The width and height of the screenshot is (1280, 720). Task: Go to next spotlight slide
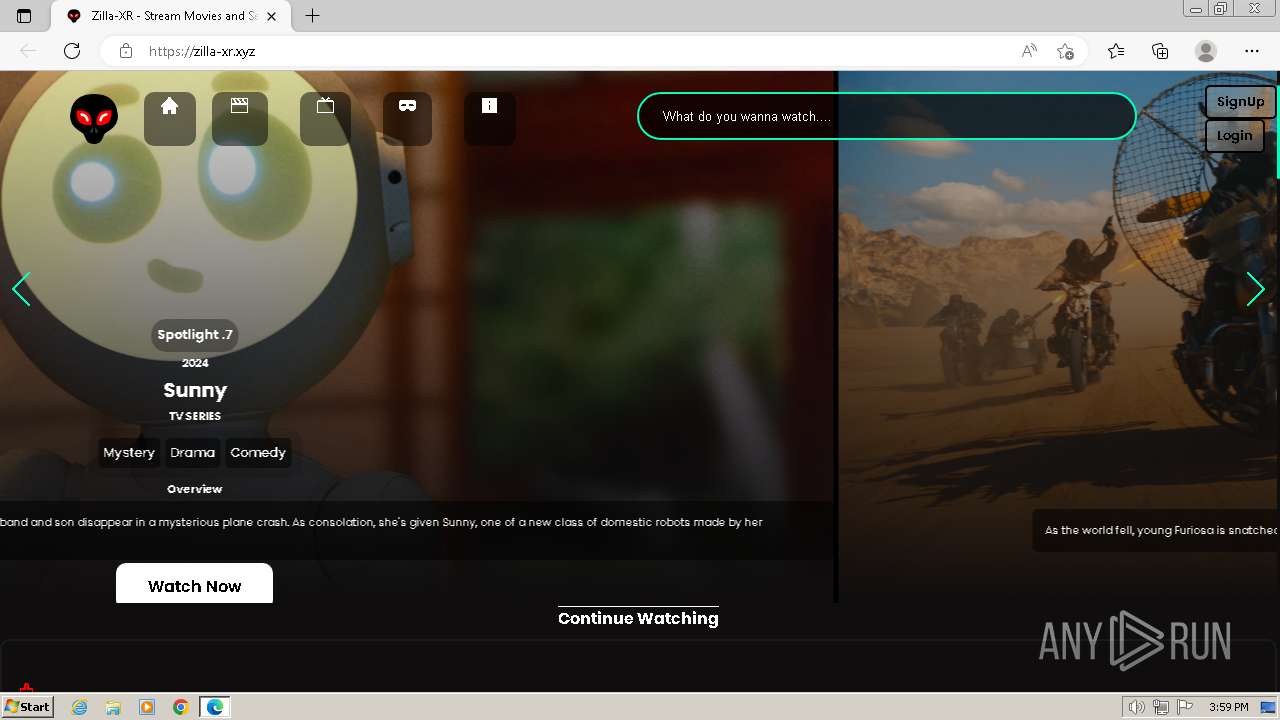[x=1255, y=289]
